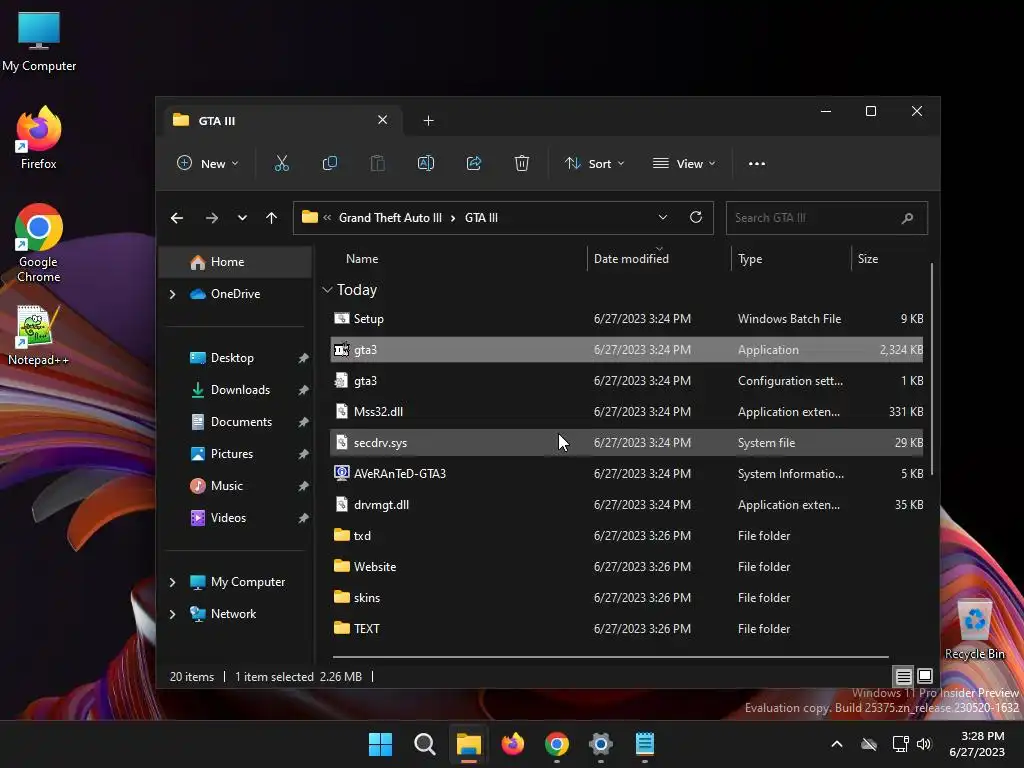1024x768 pixels.
Task: Expand OneDrive in navigation pane
Action: point(173,295)
